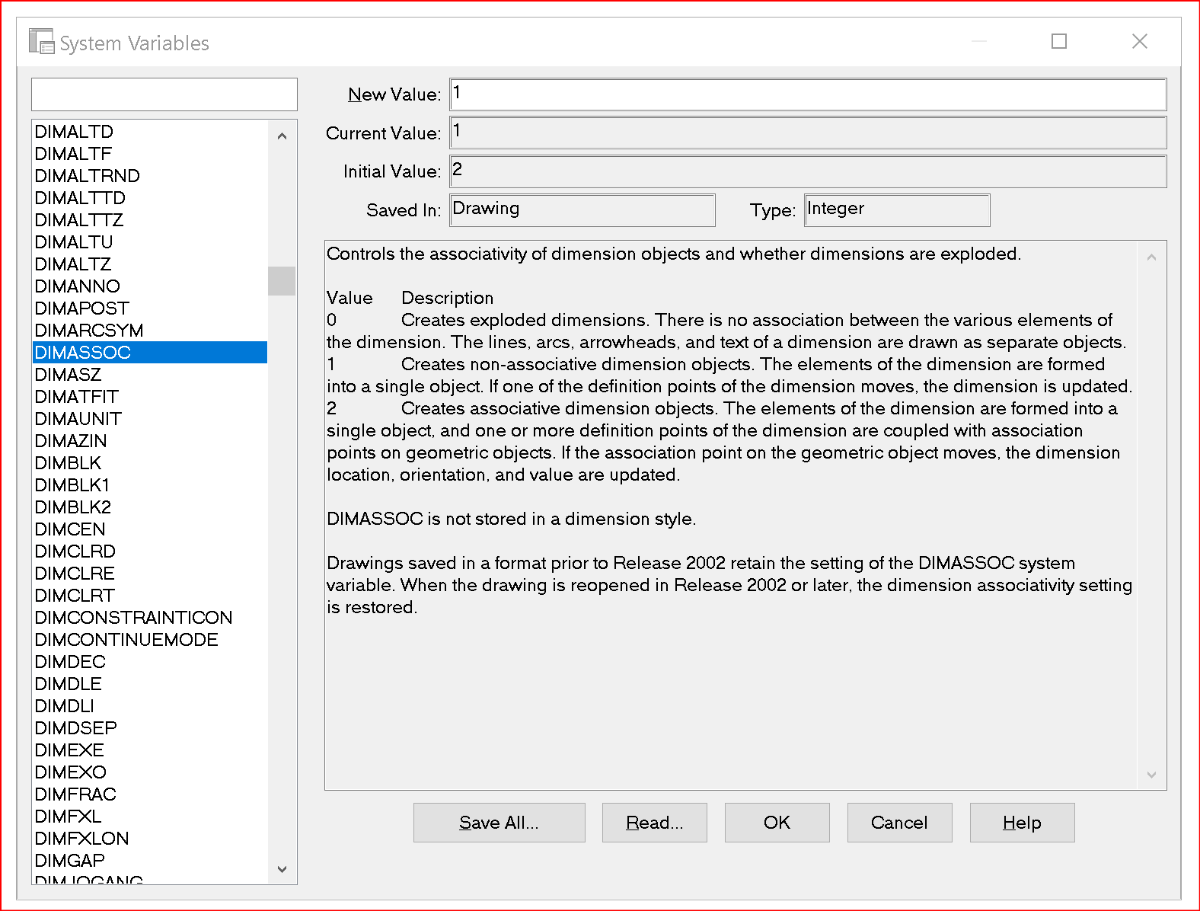Confirm with the OK button
1200x911 pixels.
[x=777, y=823]
